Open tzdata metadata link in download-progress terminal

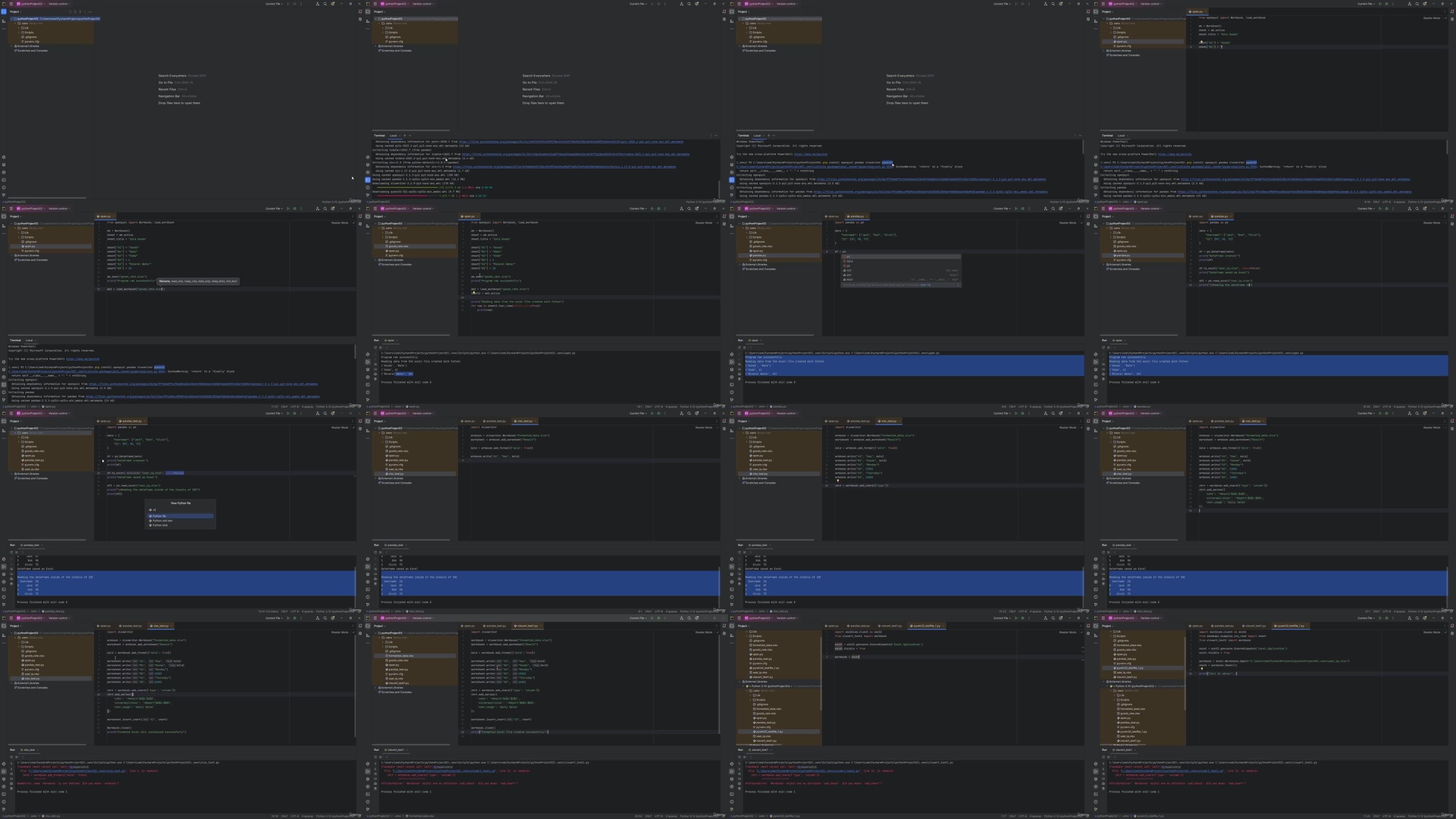pos(576,154)
